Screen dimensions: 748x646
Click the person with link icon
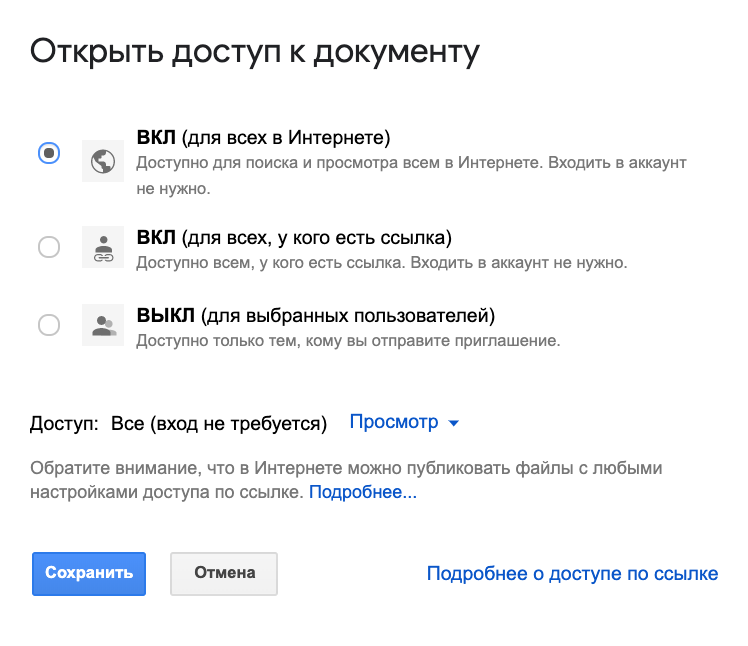click(x=103, y=247)
